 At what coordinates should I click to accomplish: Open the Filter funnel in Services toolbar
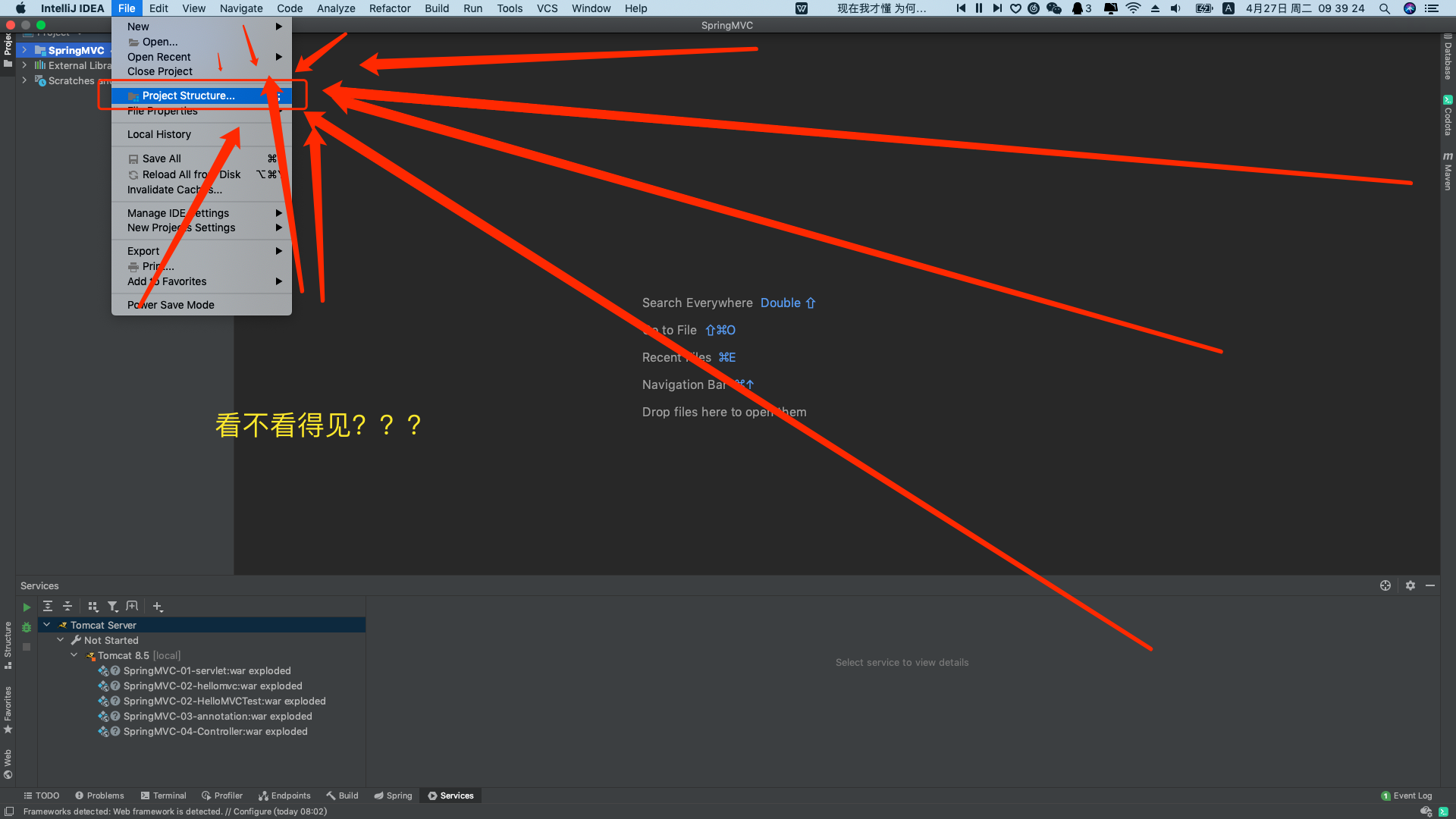112,606
